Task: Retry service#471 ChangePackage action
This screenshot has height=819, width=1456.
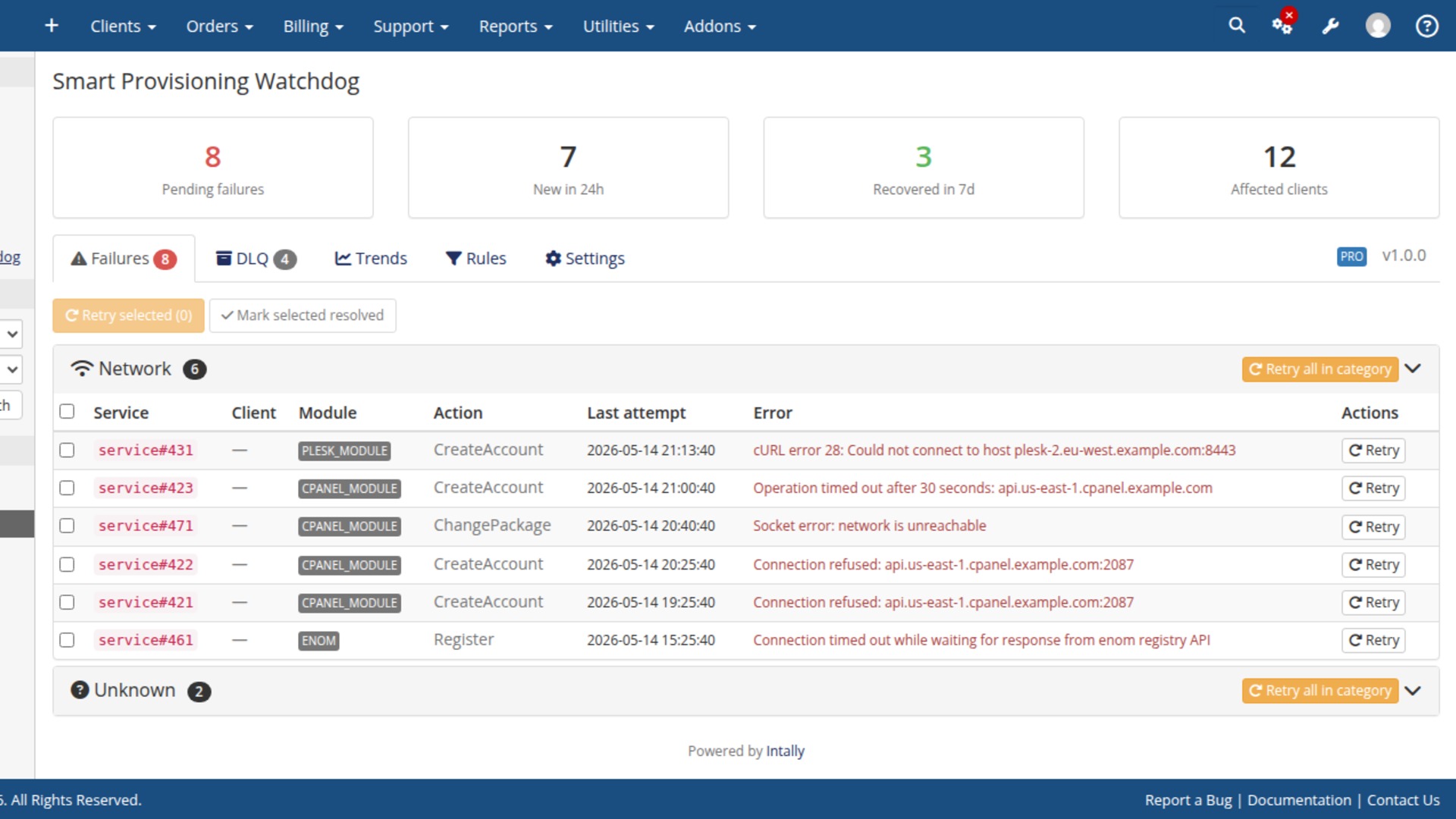Action: tap(1373, 527)
